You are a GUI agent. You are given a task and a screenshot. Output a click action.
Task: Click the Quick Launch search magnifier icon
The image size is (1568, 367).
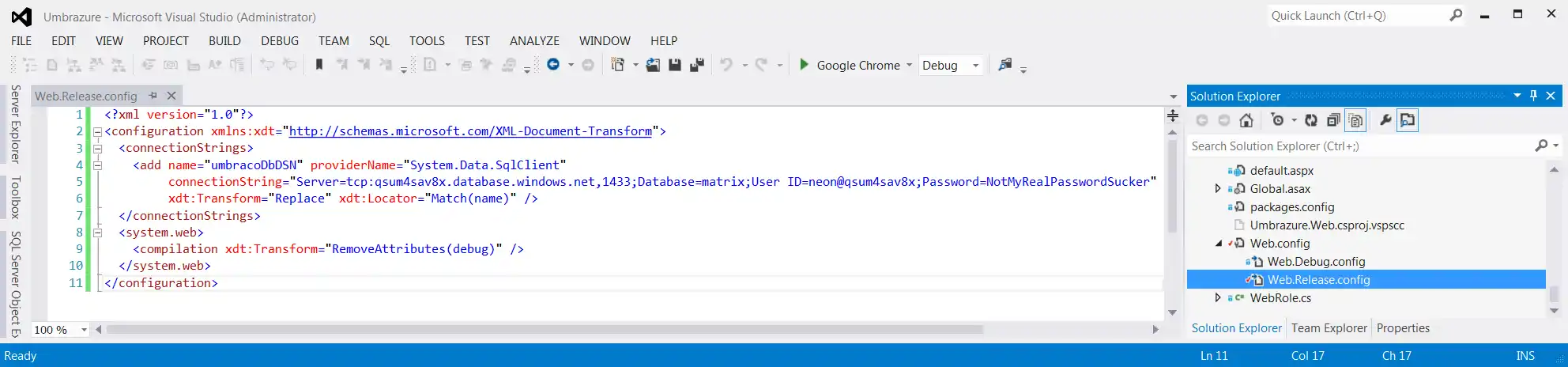click(1456, 16)
